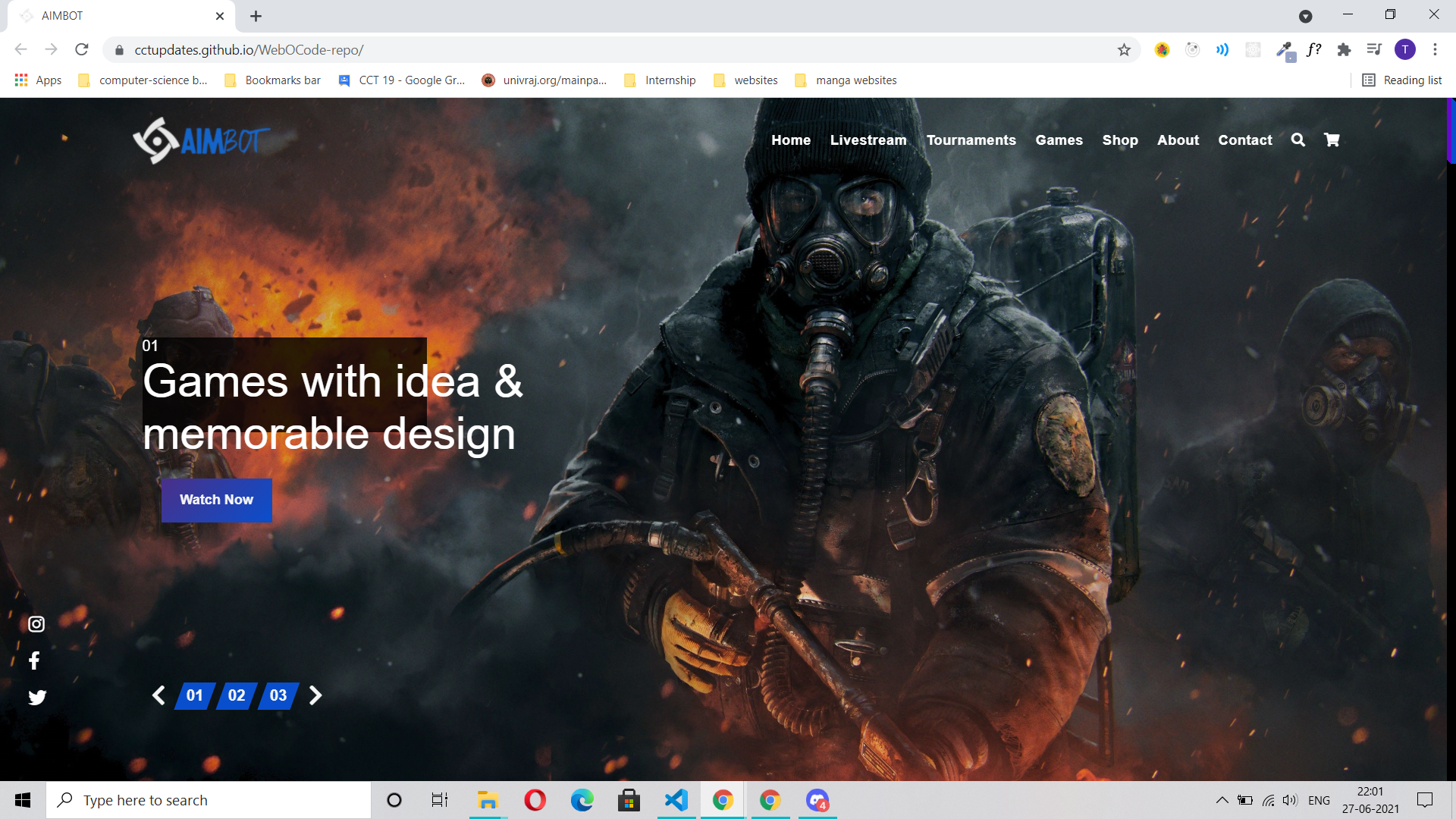Open Task View button
Viewport: 1456px width, 819px height.
(440, 800)
